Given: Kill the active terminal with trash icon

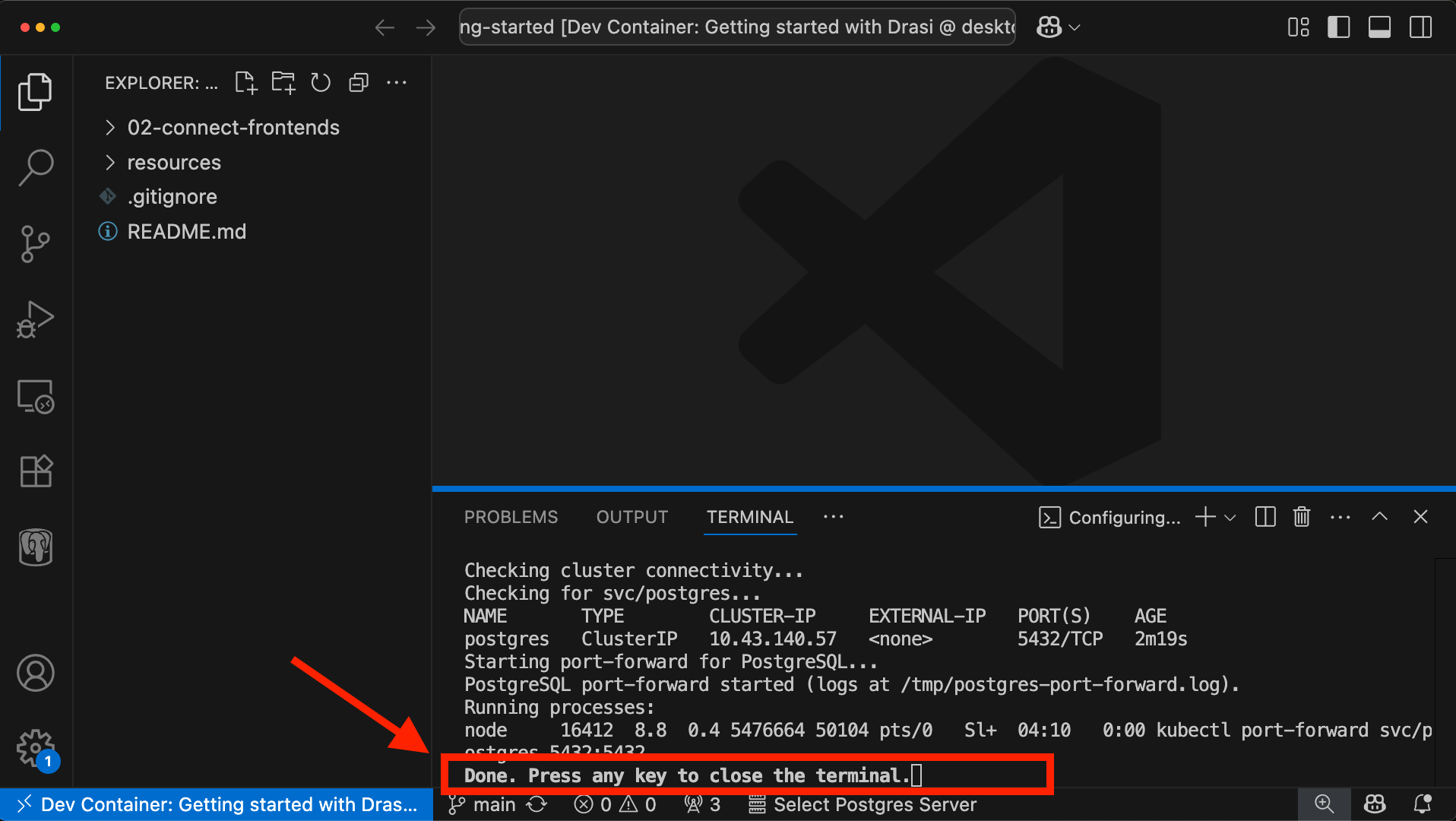Looking at the screenshot, I should coord(1301,517).
